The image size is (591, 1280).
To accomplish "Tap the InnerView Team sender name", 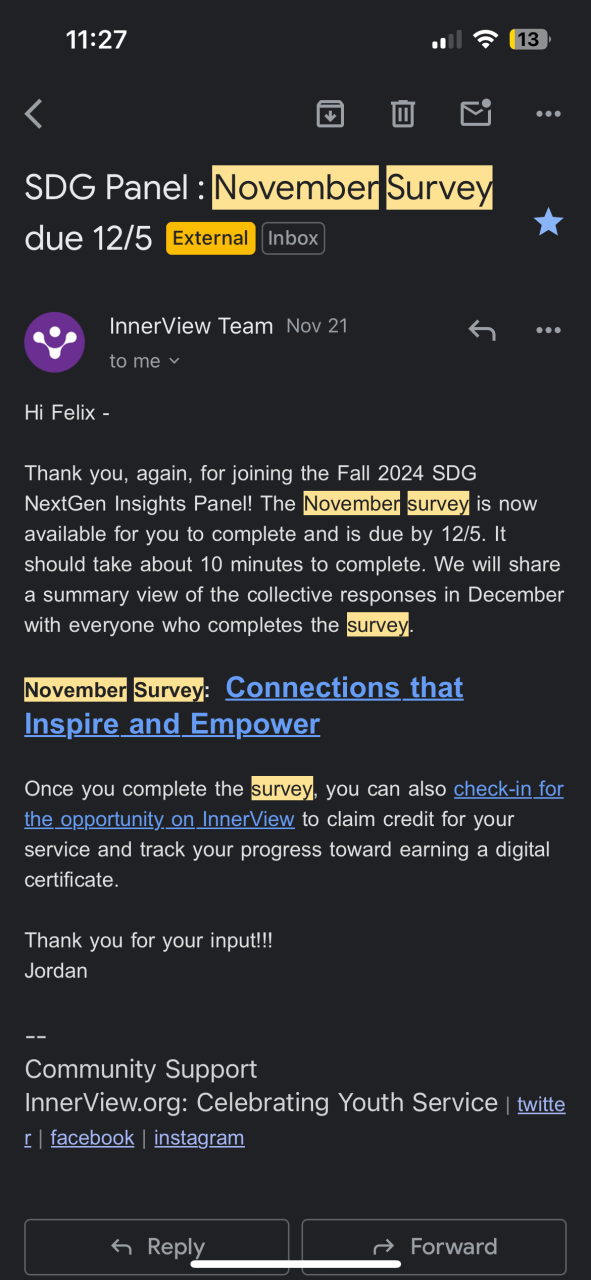I will pos(191,326).
